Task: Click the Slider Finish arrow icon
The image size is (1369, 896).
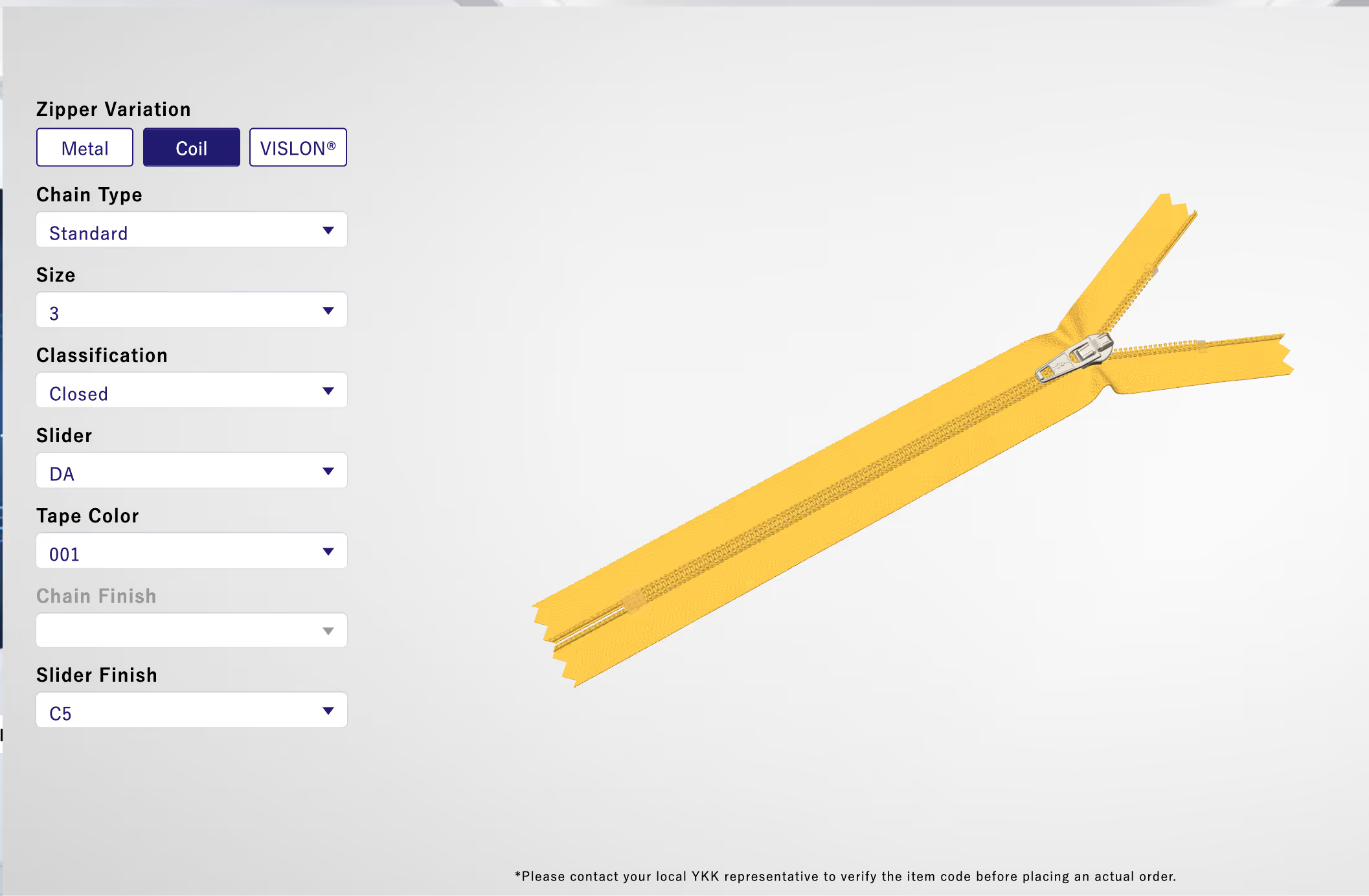Action: point(328,711)
